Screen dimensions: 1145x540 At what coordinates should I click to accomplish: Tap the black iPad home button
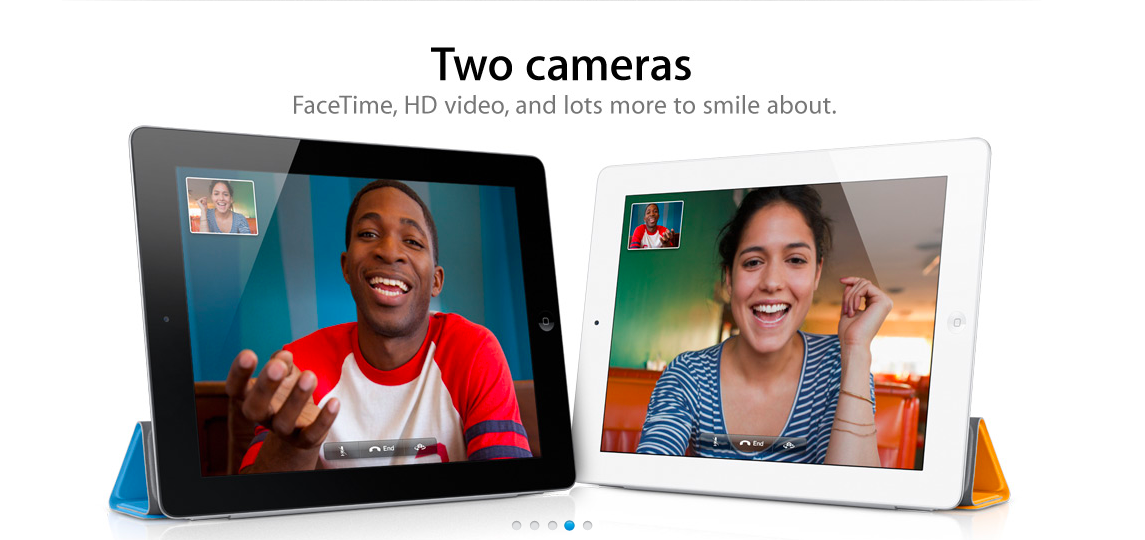point(545,322)
